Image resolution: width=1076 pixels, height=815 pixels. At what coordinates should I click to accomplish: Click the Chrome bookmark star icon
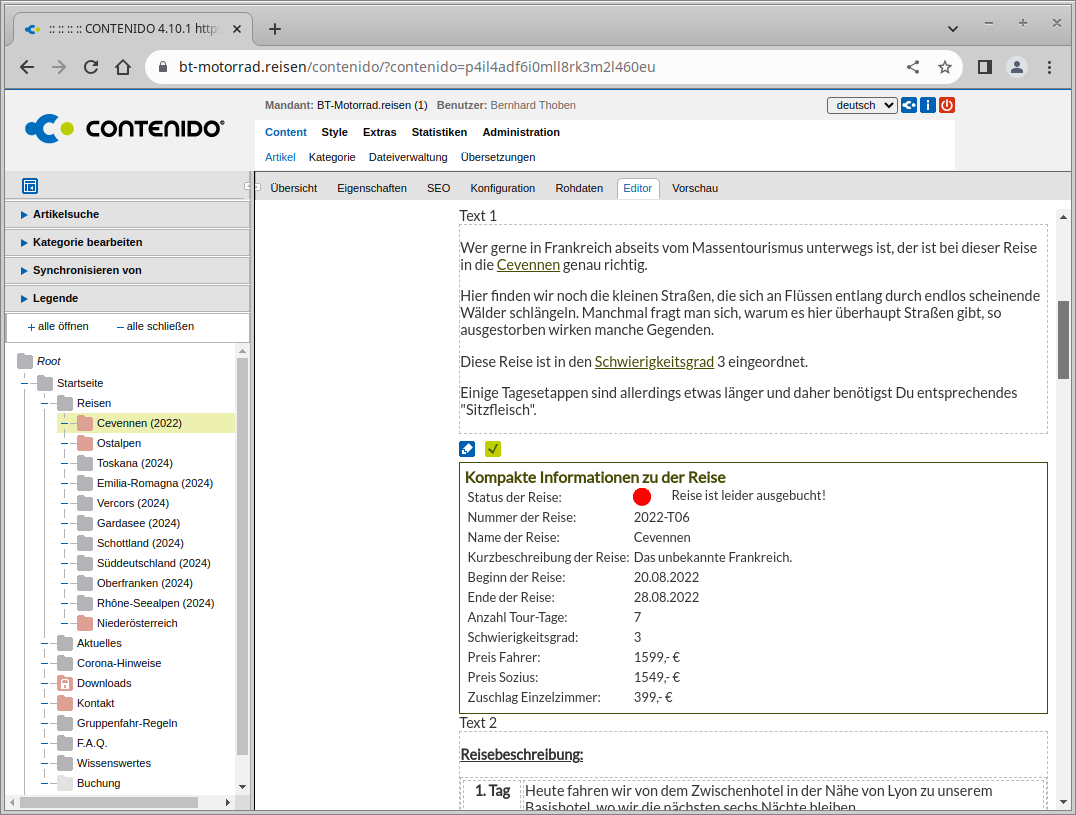[944, 67]
